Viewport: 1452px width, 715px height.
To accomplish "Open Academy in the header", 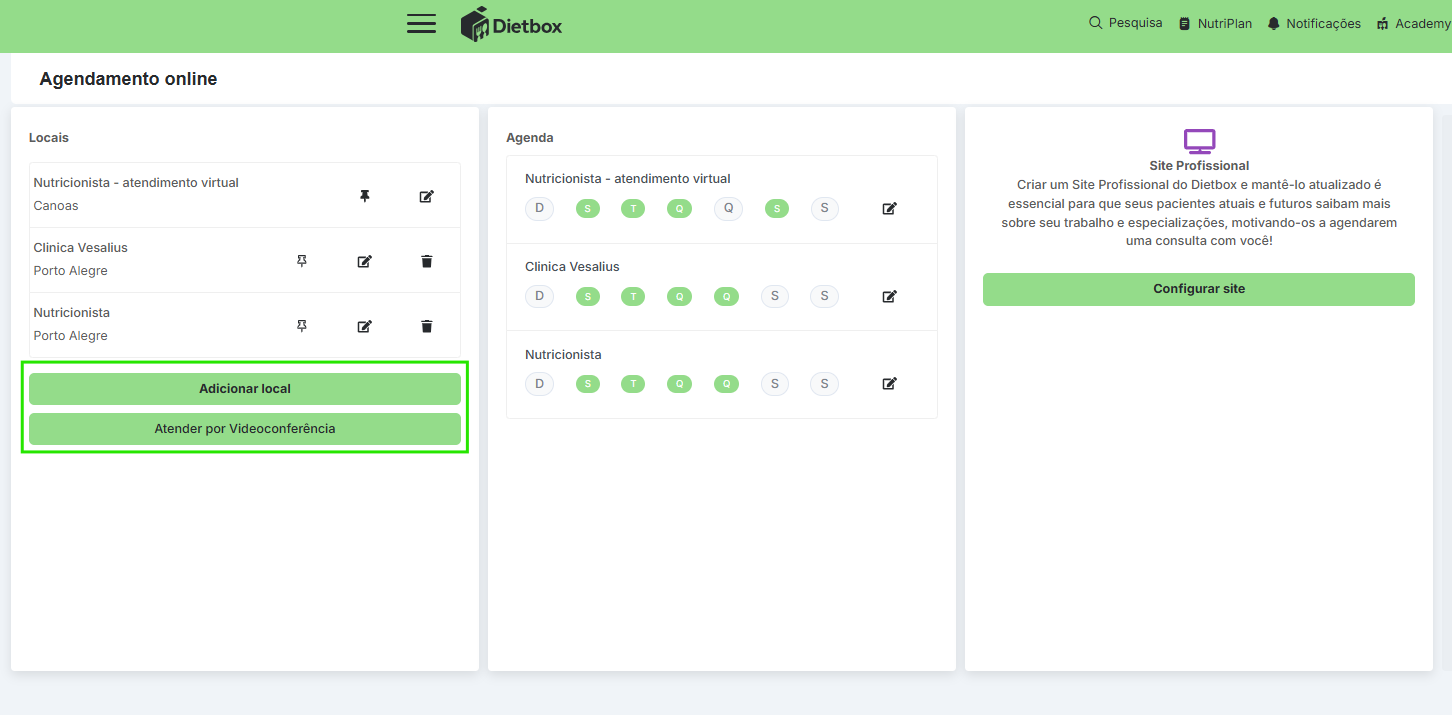I will point(1412,23).
